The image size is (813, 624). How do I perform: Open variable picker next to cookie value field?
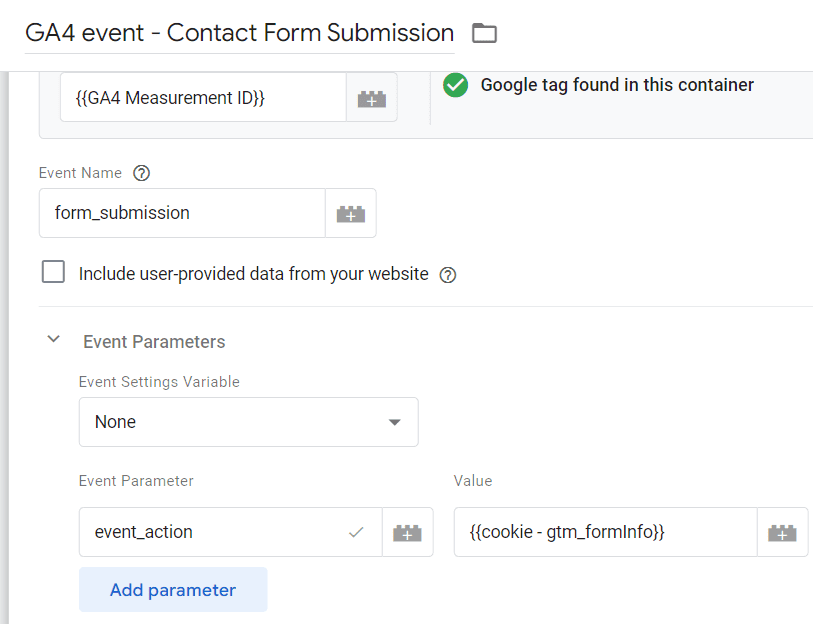(782, 532)
